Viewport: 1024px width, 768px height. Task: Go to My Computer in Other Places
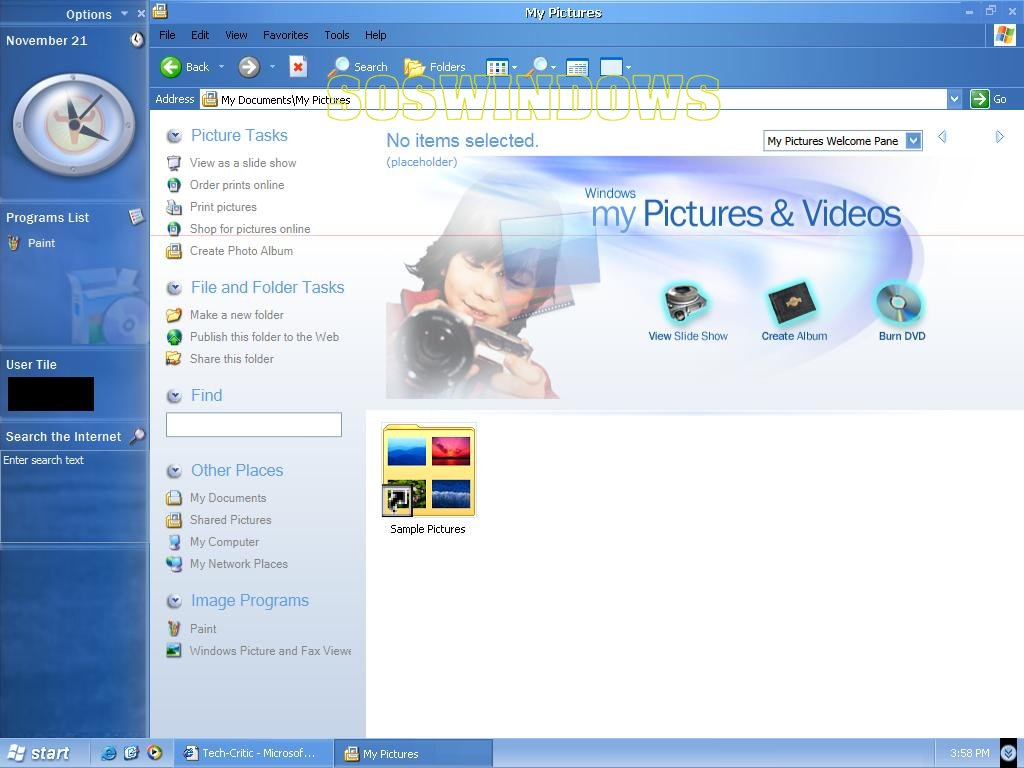[x=225, y=542]
